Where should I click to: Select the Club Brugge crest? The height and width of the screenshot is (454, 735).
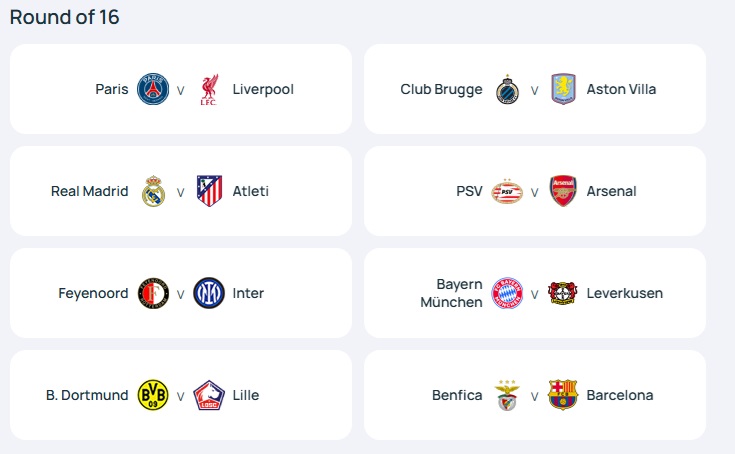[x=507, y=89]
